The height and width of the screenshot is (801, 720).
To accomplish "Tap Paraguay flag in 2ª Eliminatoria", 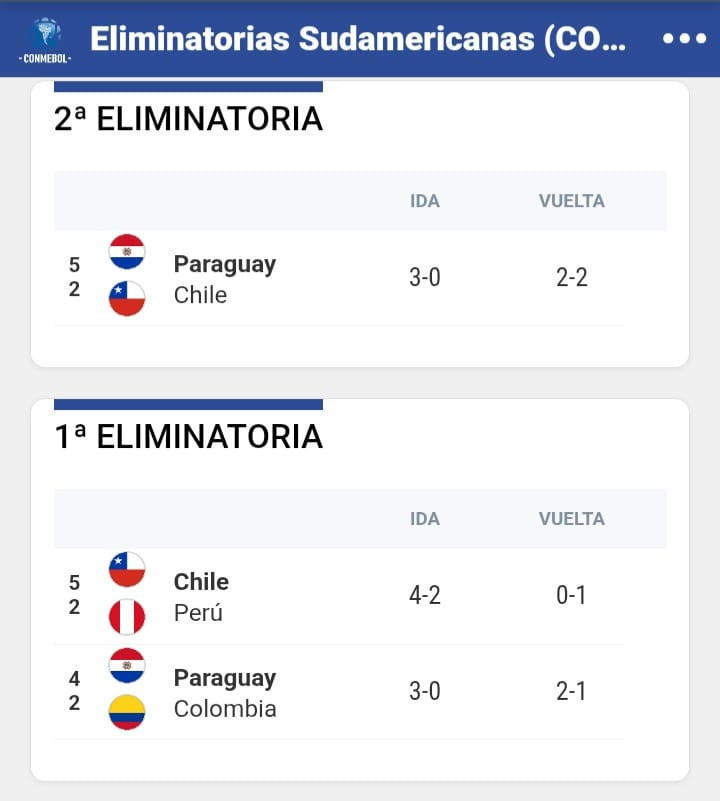I will [x=127, y=251].
